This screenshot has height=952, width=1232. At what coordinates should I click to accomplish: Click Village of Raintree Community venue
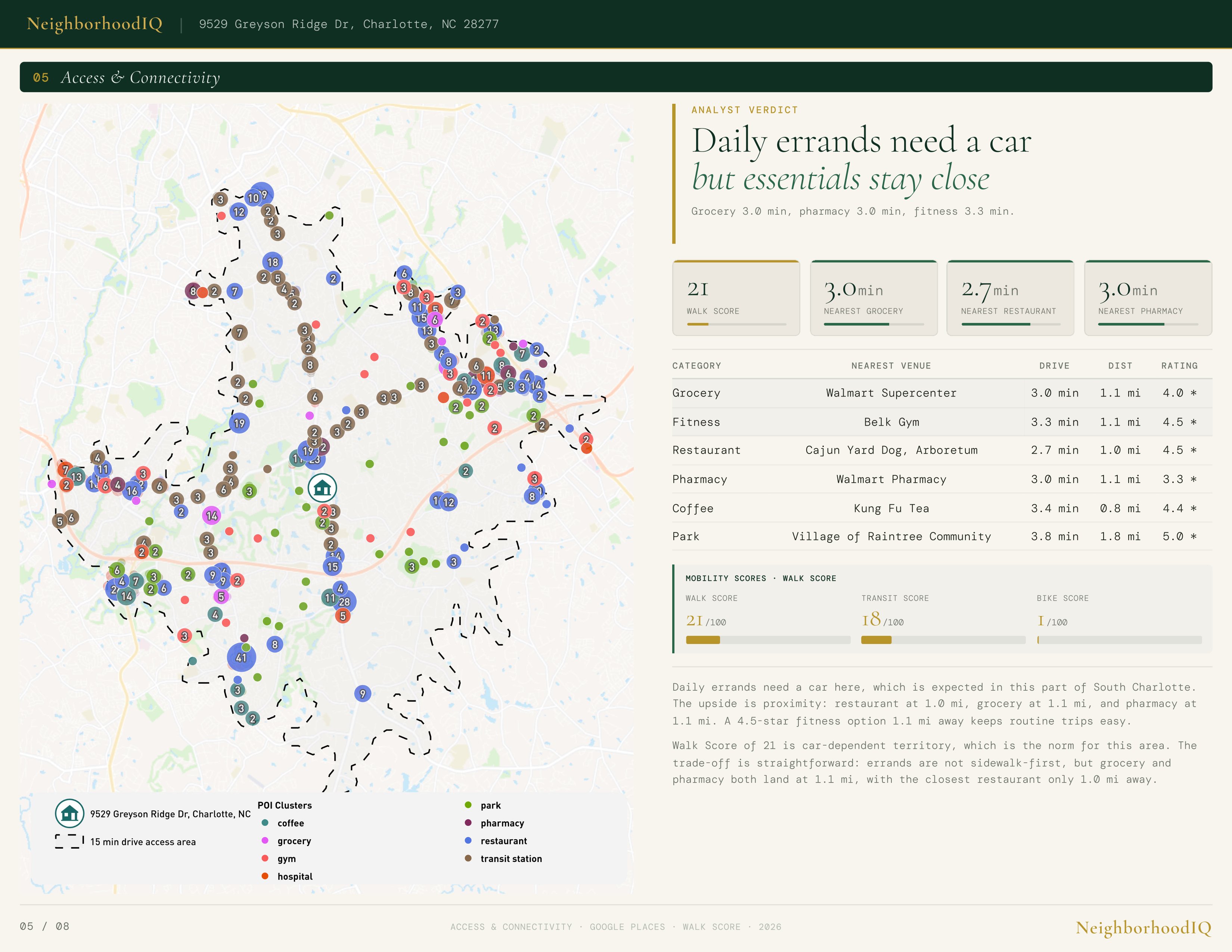(891, 536)
